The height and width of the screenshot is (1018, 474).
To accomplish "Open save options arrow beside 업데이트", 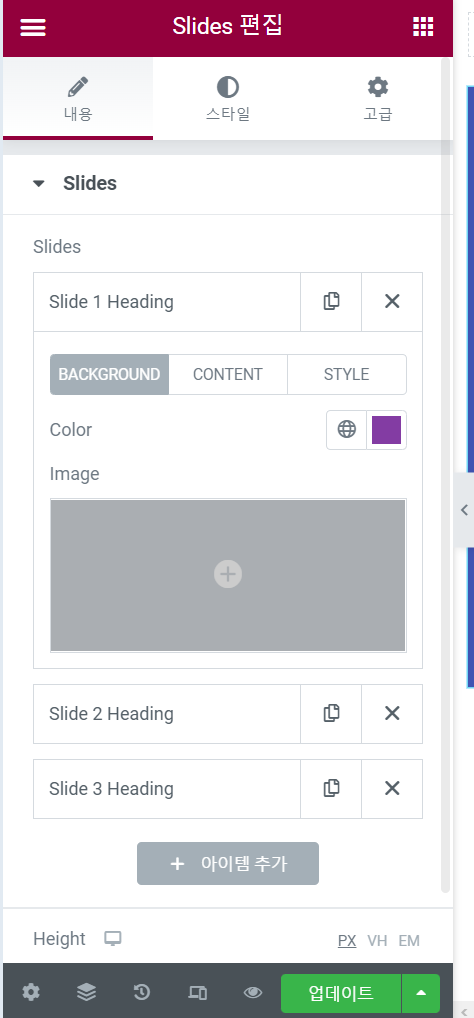I will pyautogui.click(x=421, y=993).
